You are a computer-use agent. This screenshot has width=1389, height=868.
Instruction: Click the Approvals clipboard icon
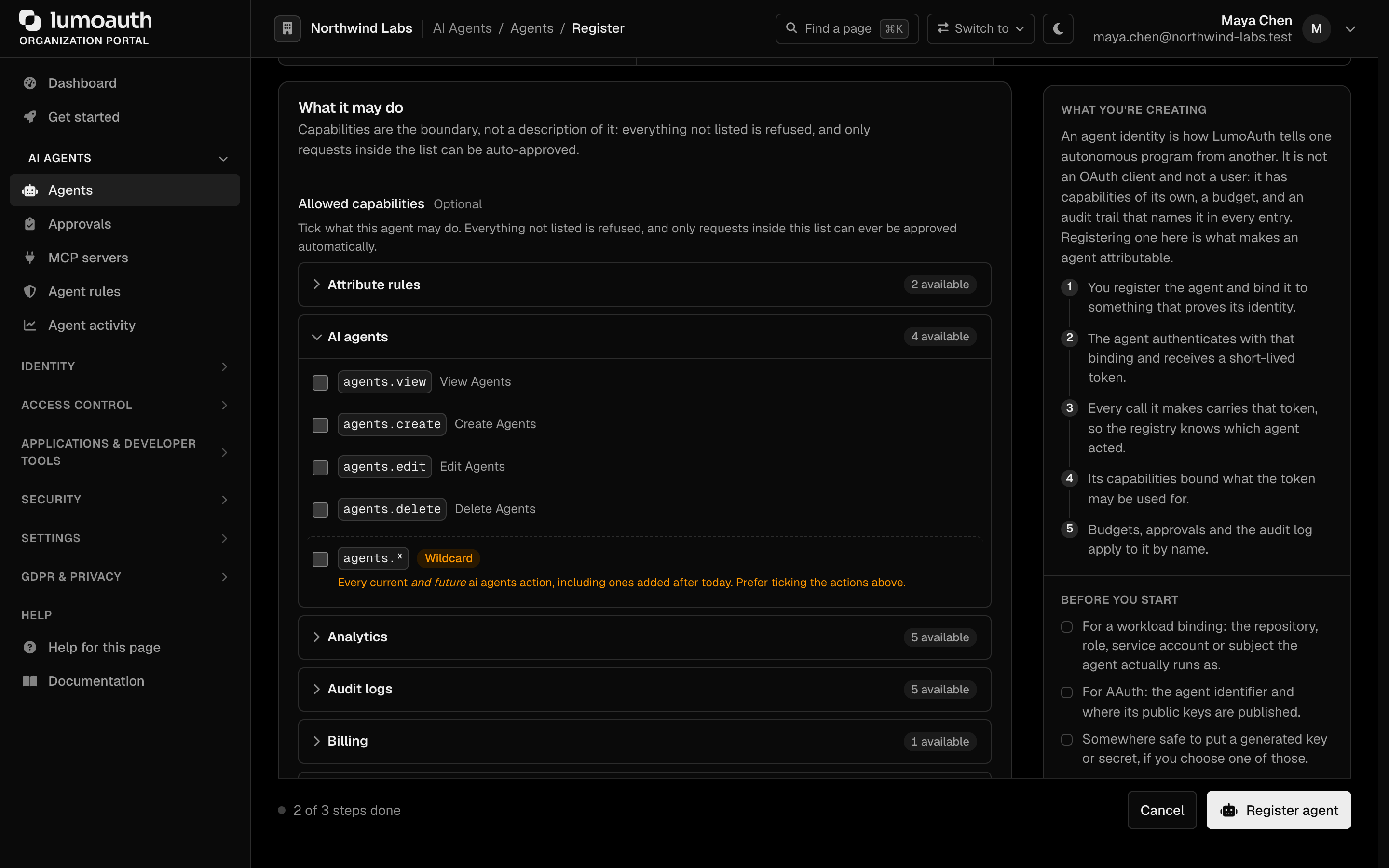click(x=30, y=224)
